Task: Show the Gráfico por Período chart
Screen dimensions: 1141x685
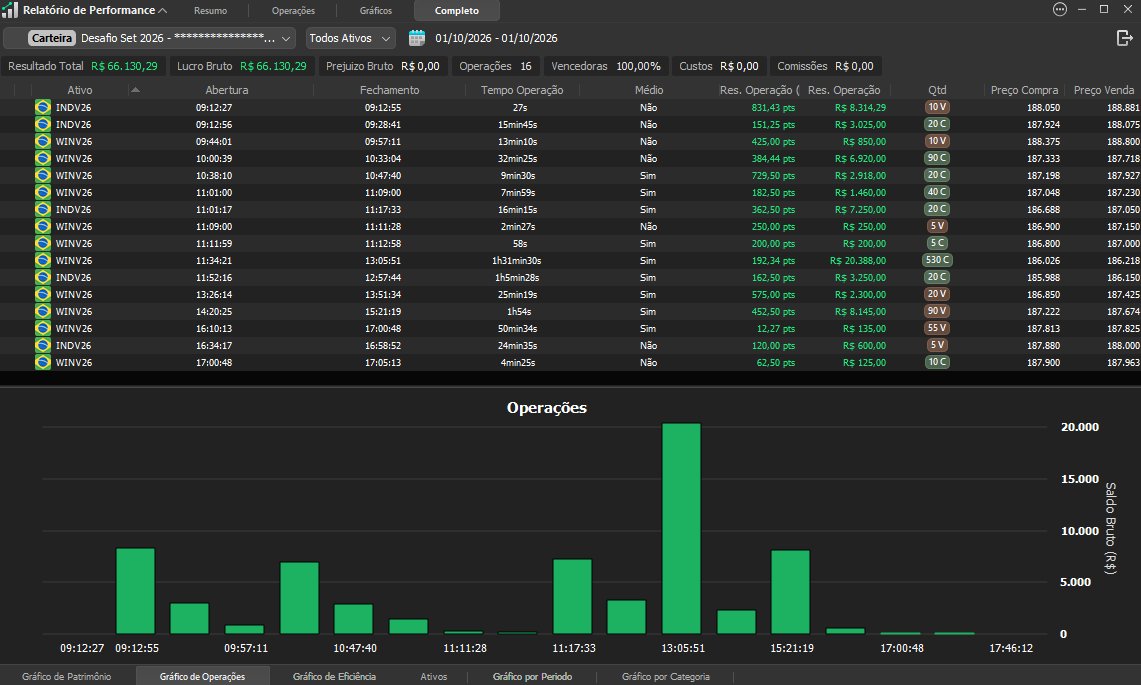Action: (533, 676)
